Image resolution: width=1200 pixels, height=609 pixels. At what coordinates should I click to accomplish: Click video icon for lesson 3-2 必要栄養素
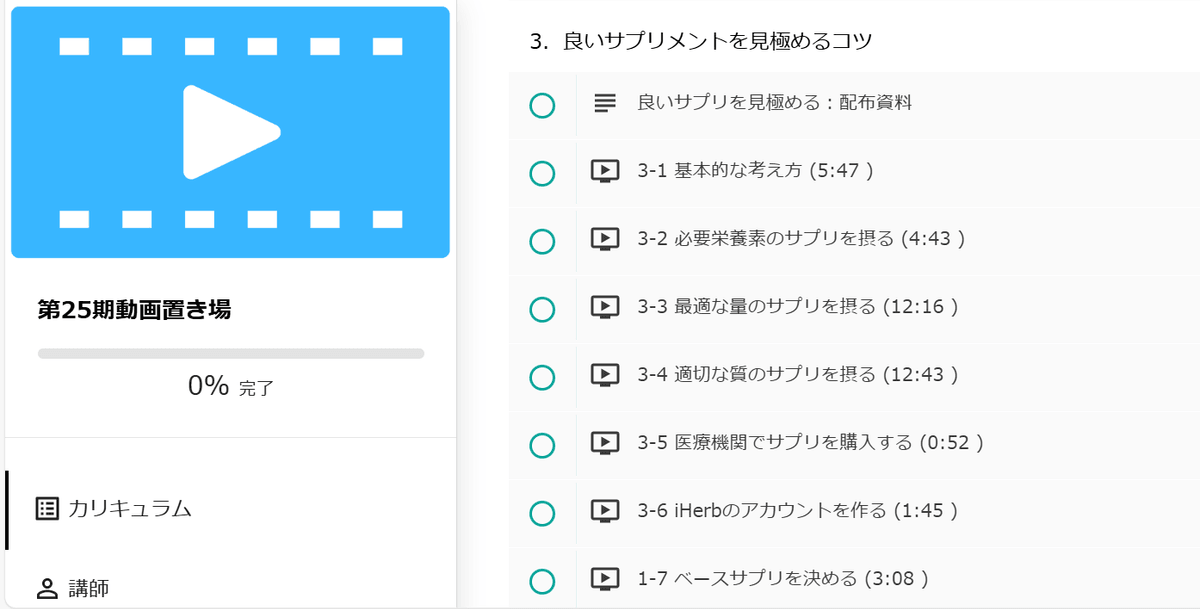tap(604, 239)
